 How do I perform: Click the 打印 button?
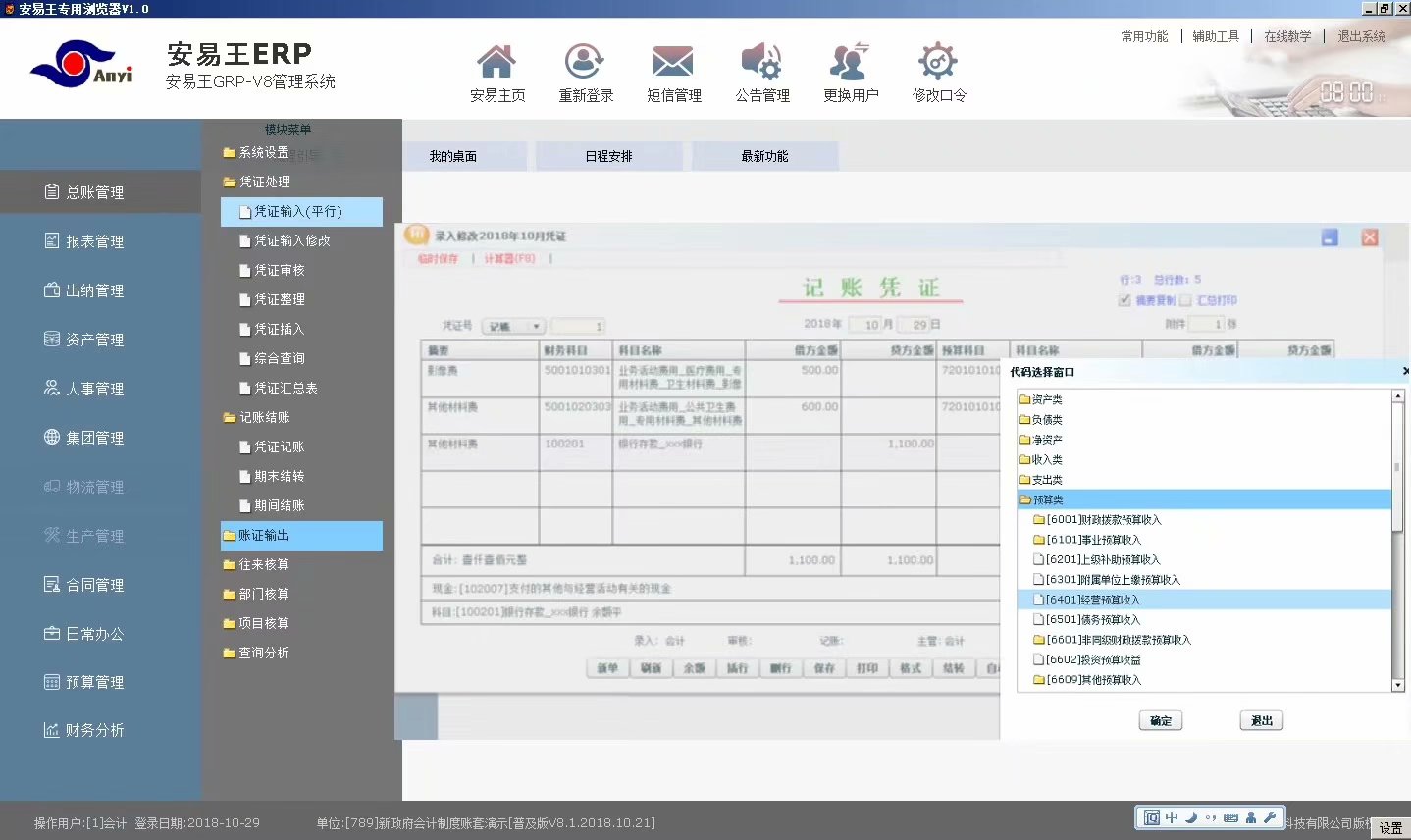pos(867,668)
